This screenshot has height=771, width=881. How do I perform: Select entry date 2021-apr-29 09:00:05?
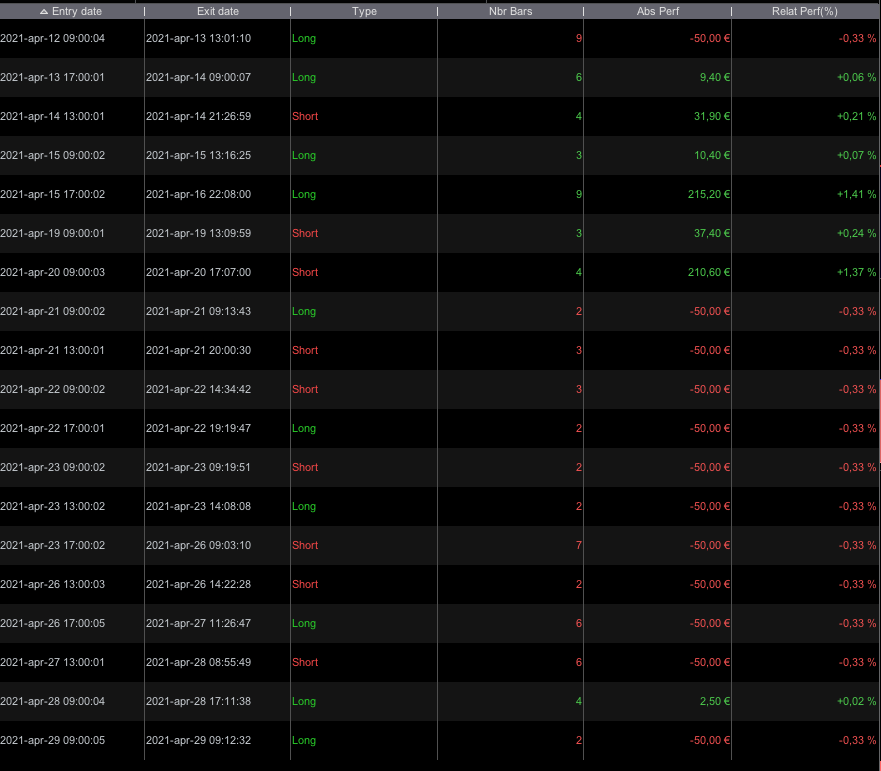click(x=52, y=741)
